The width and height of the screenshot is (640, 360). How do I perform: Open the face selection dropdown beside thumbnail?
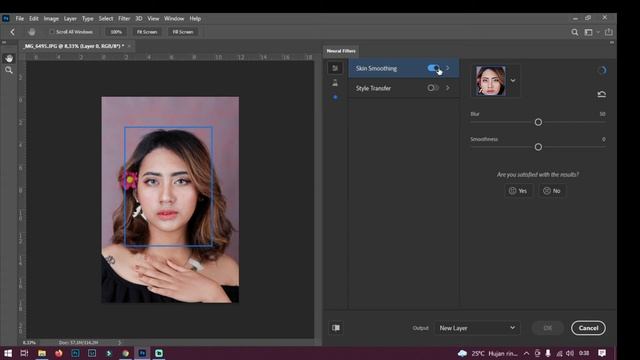(513, 80)
